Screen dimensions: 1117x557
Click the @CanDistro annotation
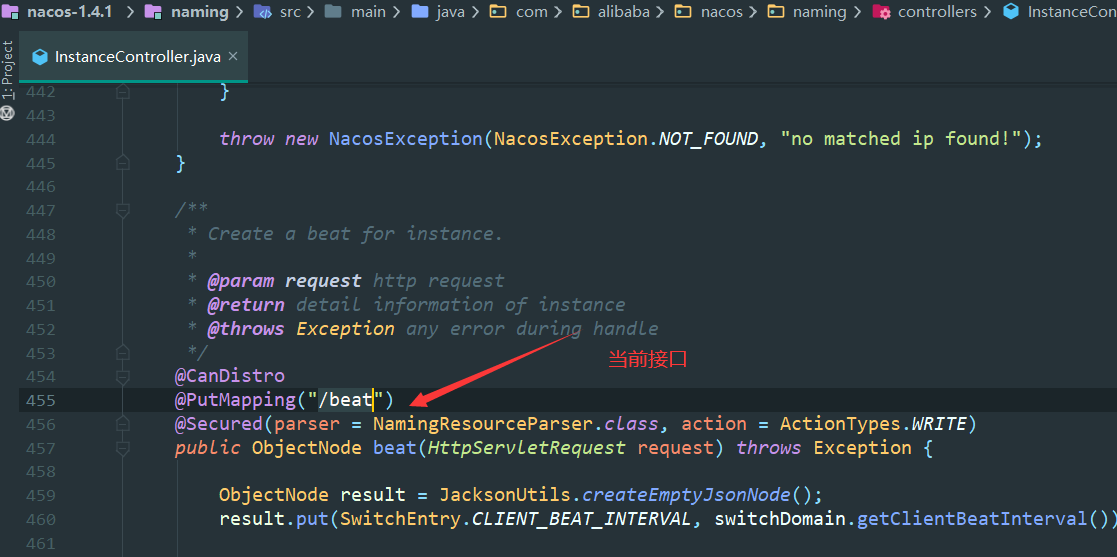230,376
